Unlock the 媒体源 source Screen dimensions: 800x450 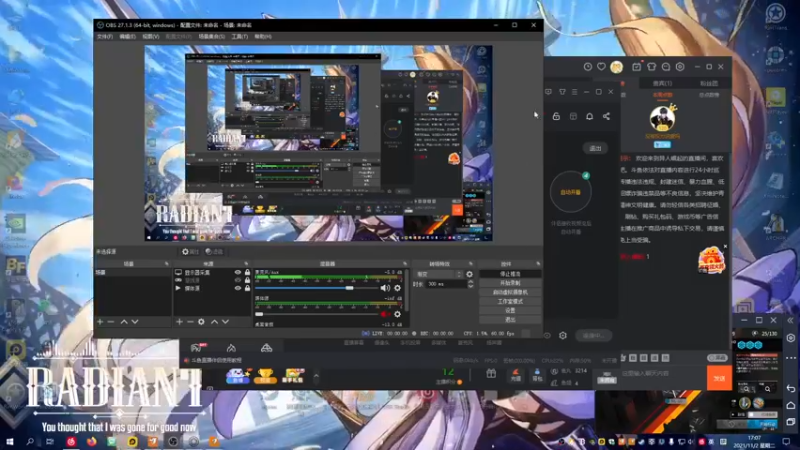247,288
